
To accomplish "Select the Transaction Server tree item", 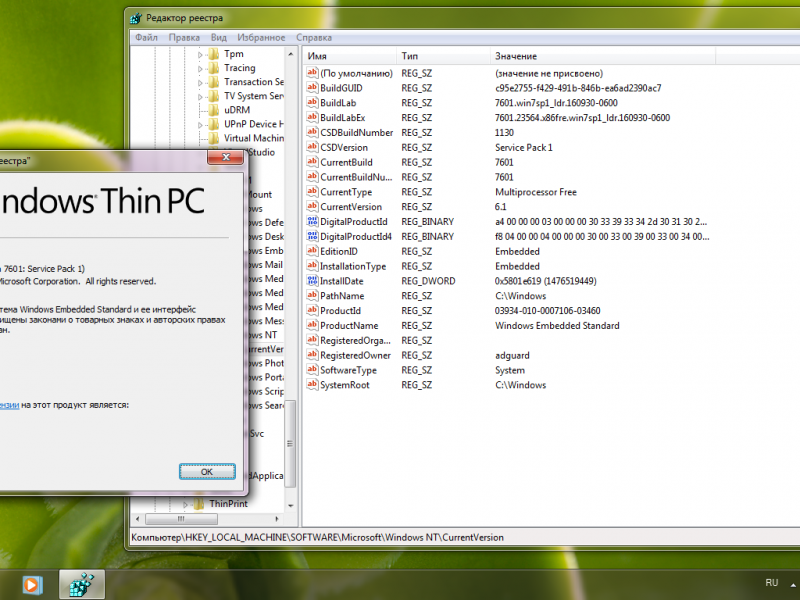I will [x=254, y=82].
